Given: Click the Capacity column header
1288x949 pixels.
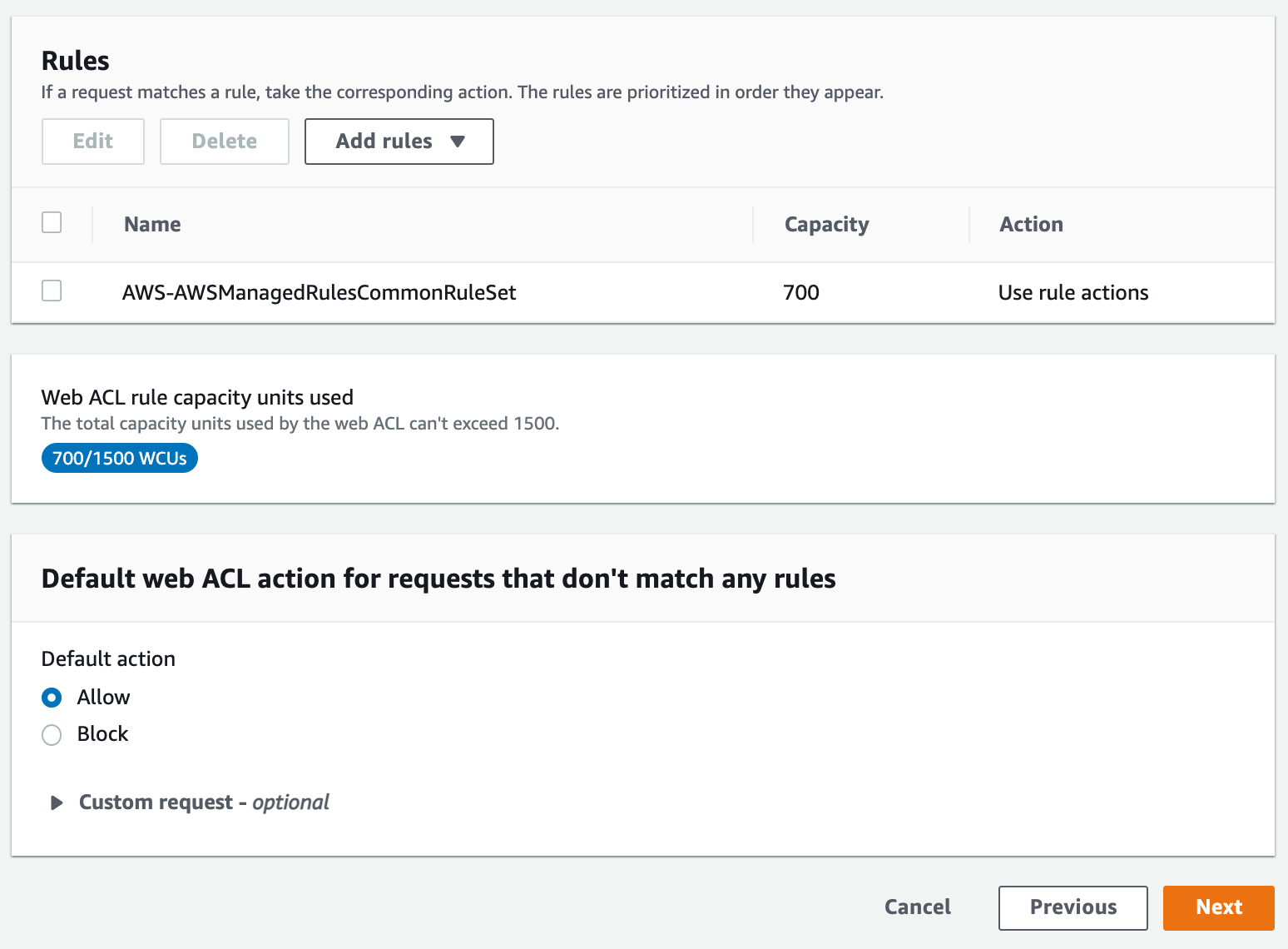Looking at the screenshot, I should click(x=826, y=225).
